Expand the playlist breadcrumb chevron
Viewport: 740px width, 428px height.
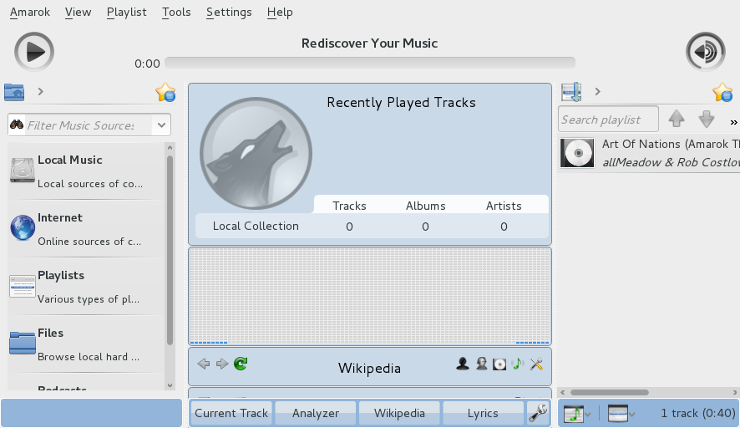pos(597,92)
